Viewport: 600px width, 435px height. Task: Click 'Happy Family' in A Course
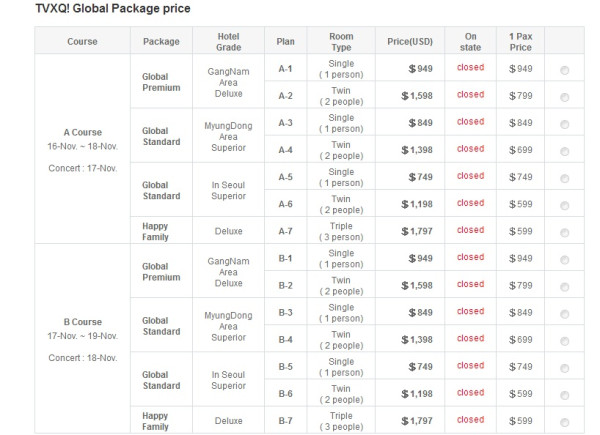pos(155,231)
